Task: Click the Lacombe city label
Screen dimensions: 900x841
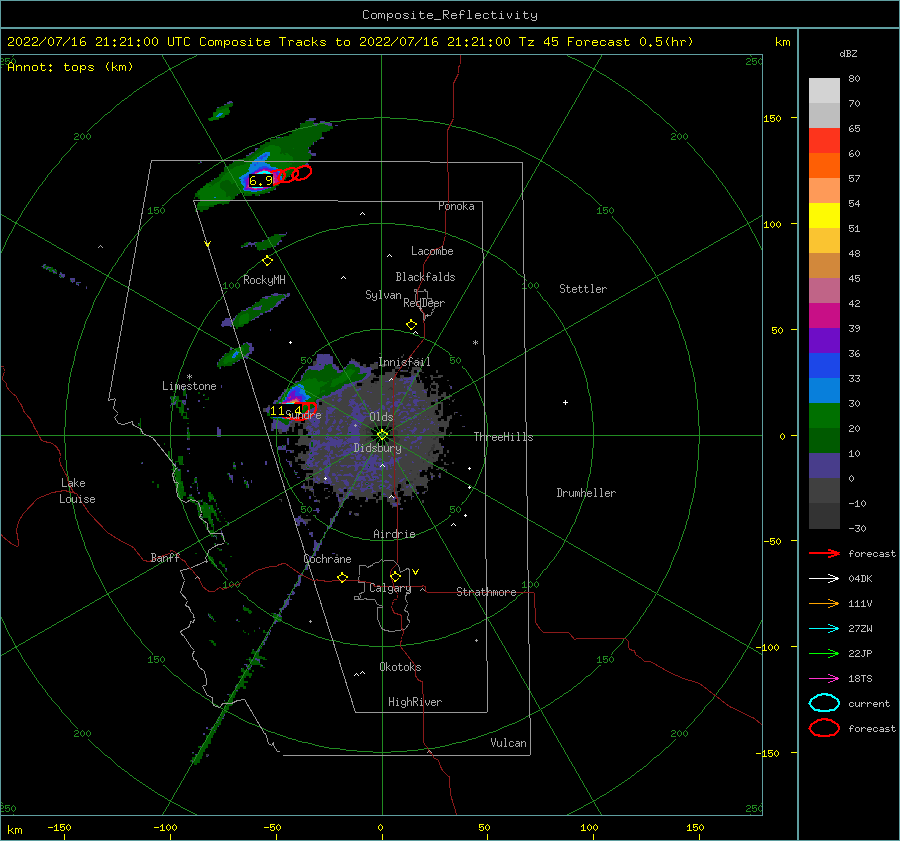Action: point(432,251)
